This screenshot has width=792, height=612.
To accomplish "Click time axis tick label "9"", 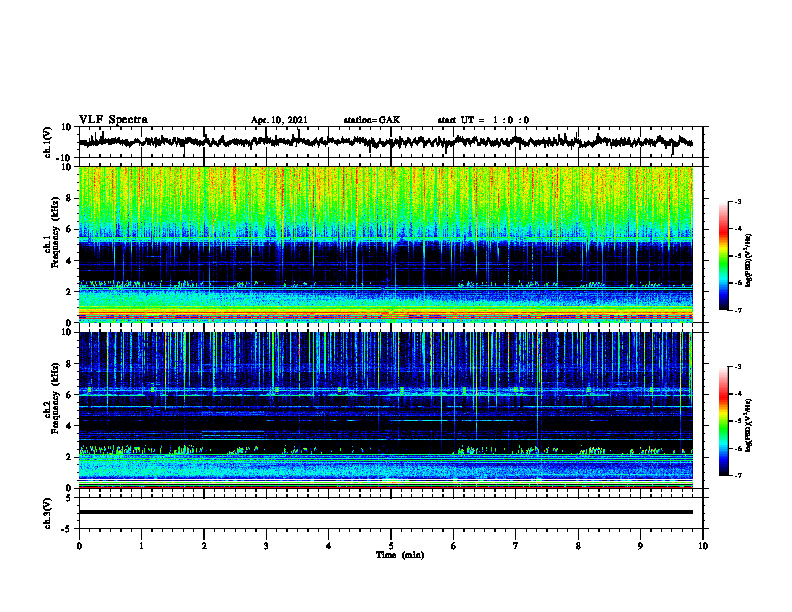I will [x=640, y=546].
